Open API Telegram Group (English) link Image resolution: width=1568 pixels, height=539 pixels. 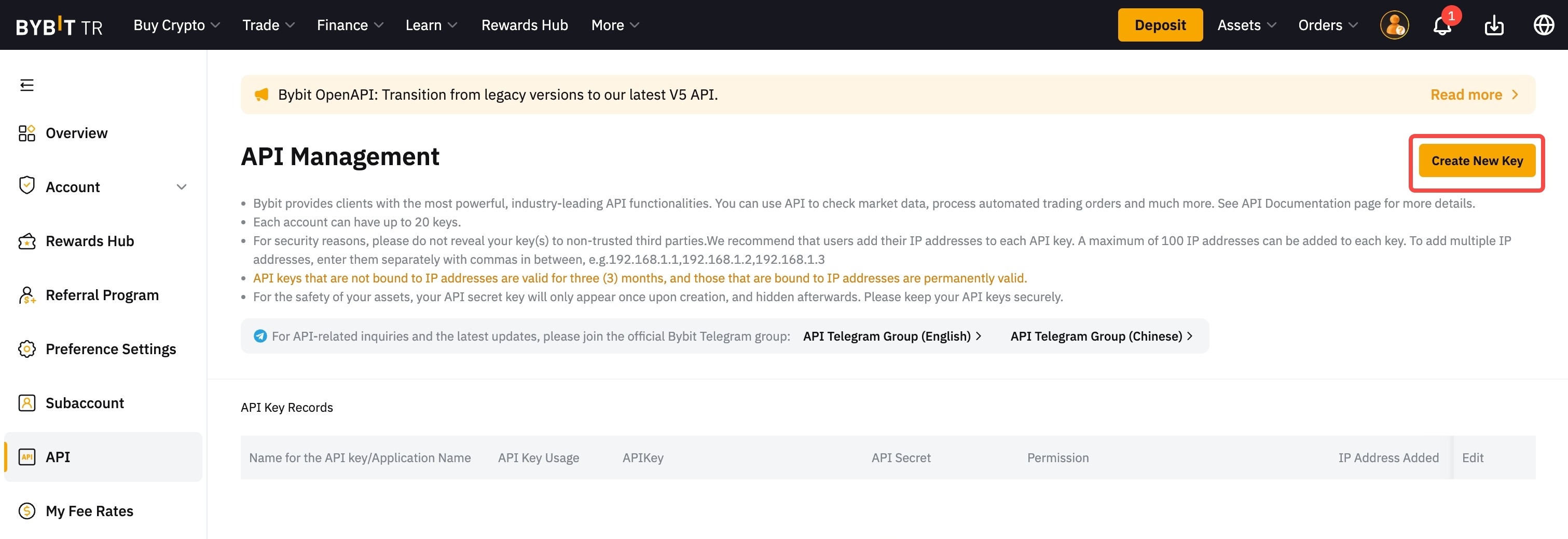[892, 336]
